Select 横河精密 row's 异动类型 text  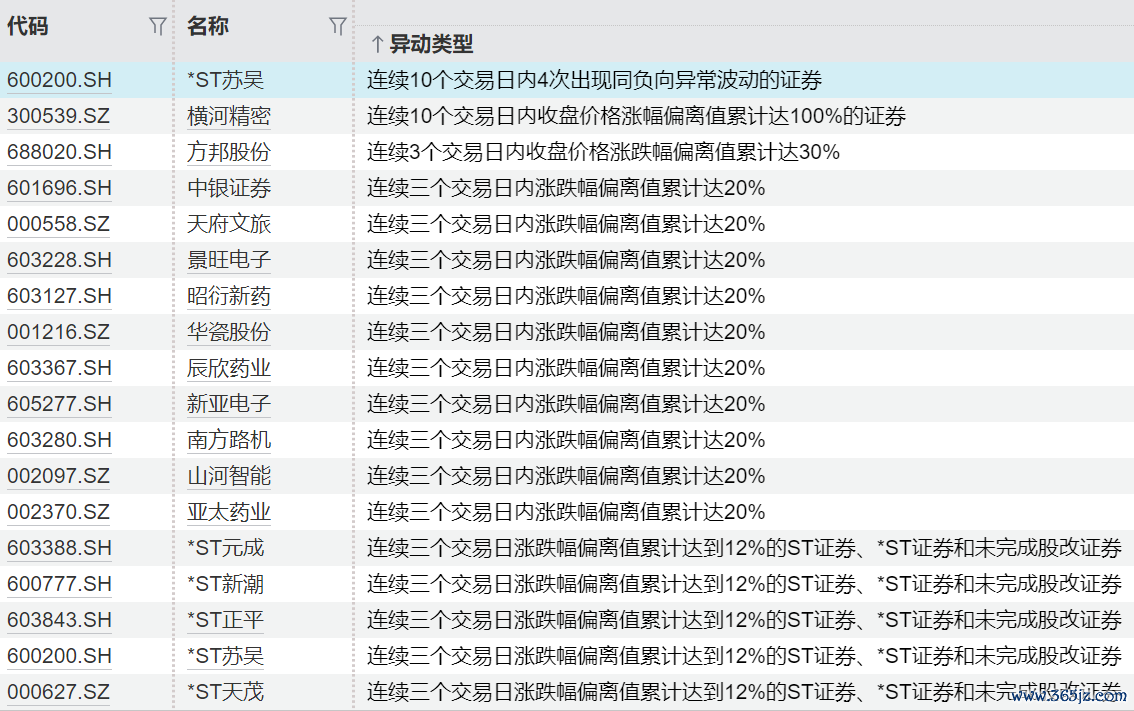636,116
